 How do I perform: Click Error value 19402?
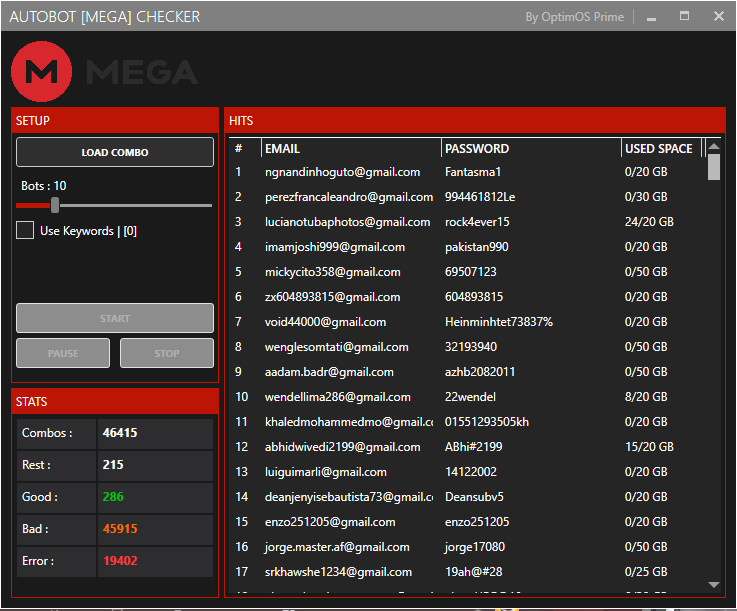[x=120, y=560]
